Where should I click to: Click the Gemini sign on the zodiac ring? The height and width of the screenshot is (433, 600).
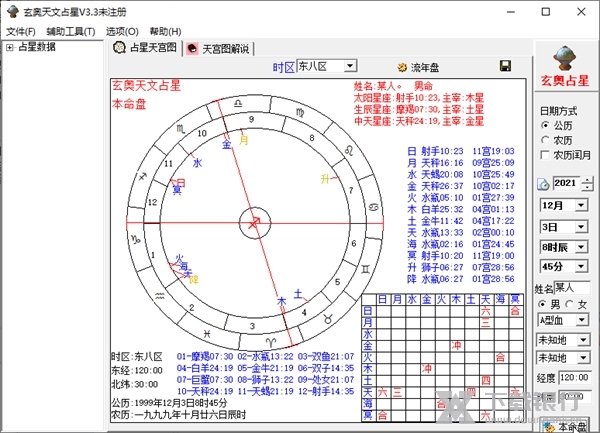click(365, 270)
